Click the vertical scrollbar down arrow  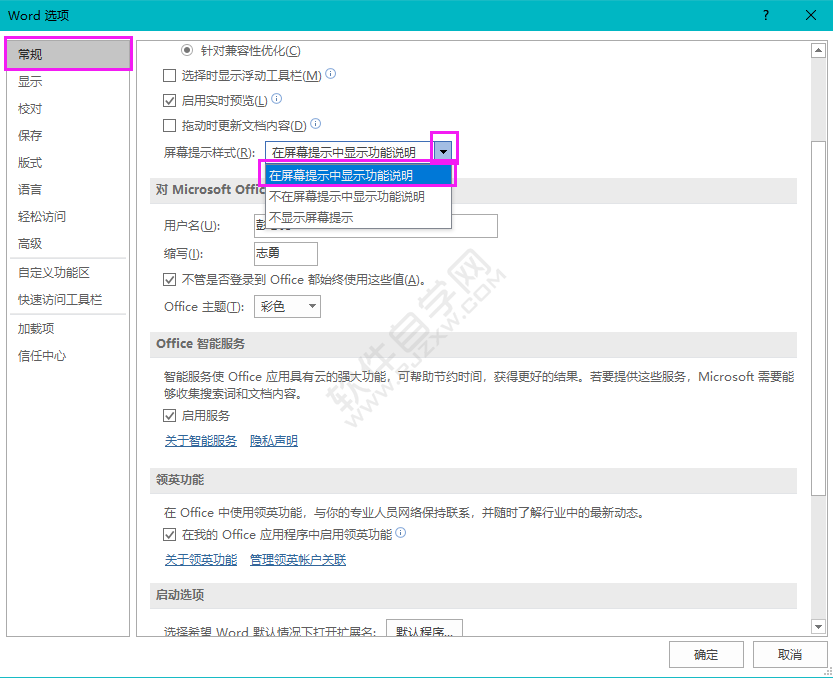(816, 625)
